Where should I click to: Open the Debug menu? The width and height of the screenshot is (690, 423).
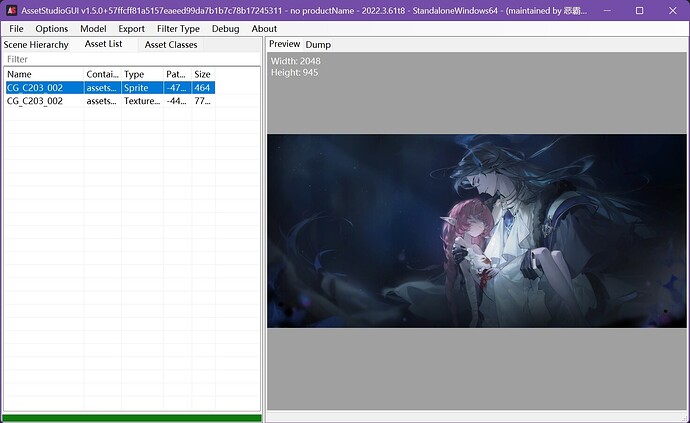[225, 29]
